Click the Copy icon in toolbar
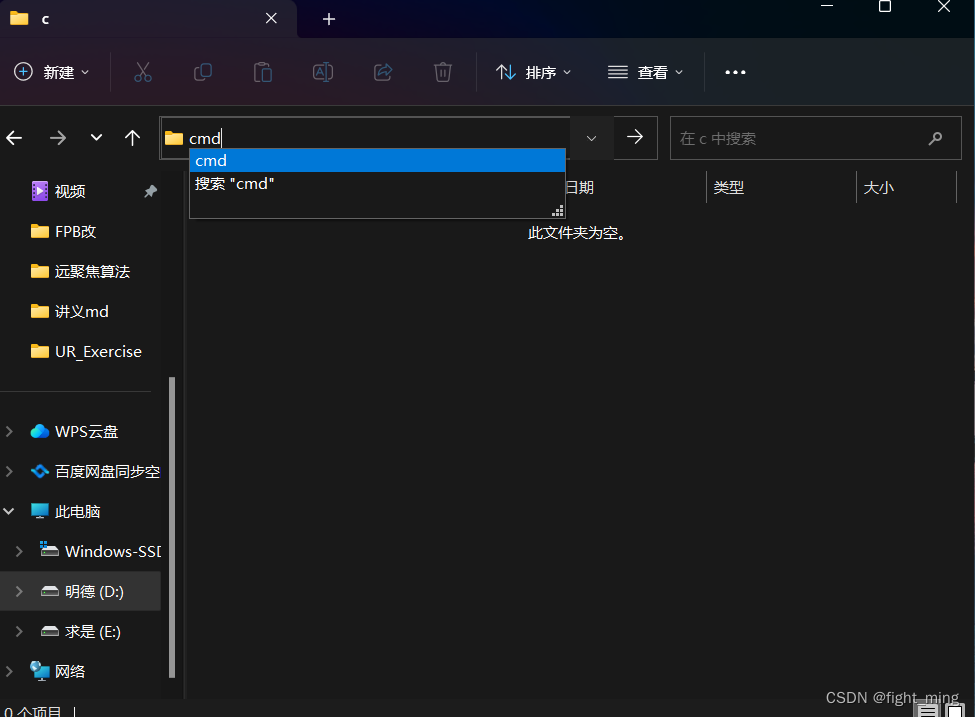This screenshot has height=717, width=975. tap(203, 72)
